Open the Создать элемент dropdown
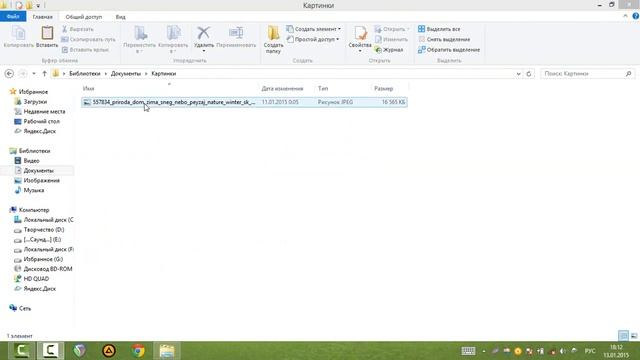 pyautogui.click(x=313, y=29)
